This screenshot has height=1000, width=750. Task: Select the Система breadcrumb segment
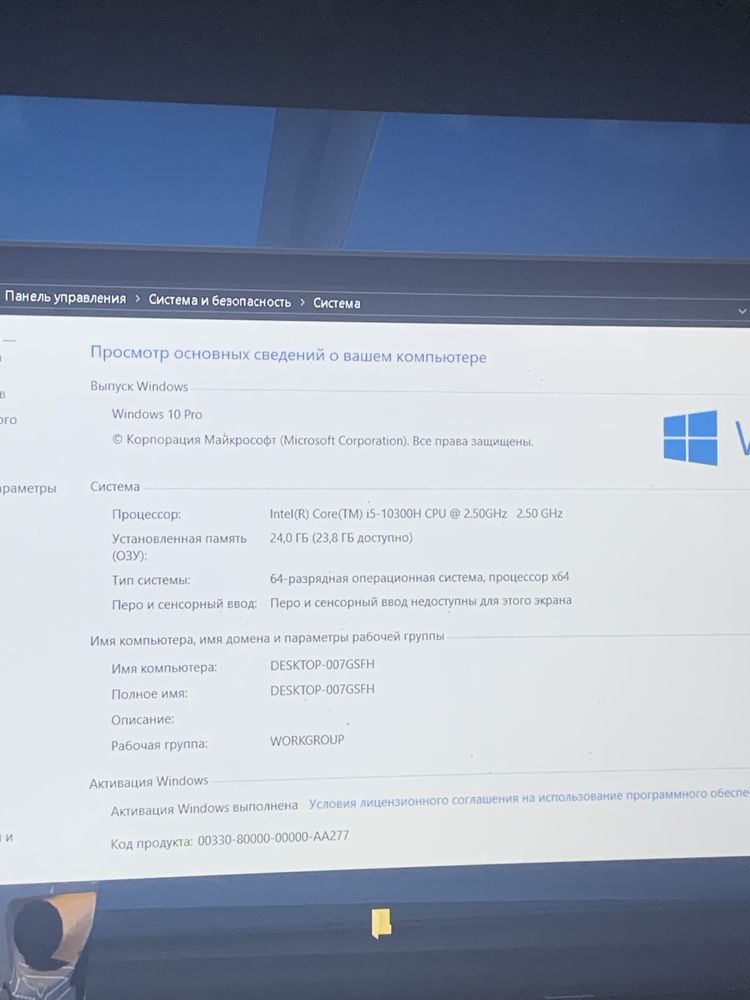(337, 303)
